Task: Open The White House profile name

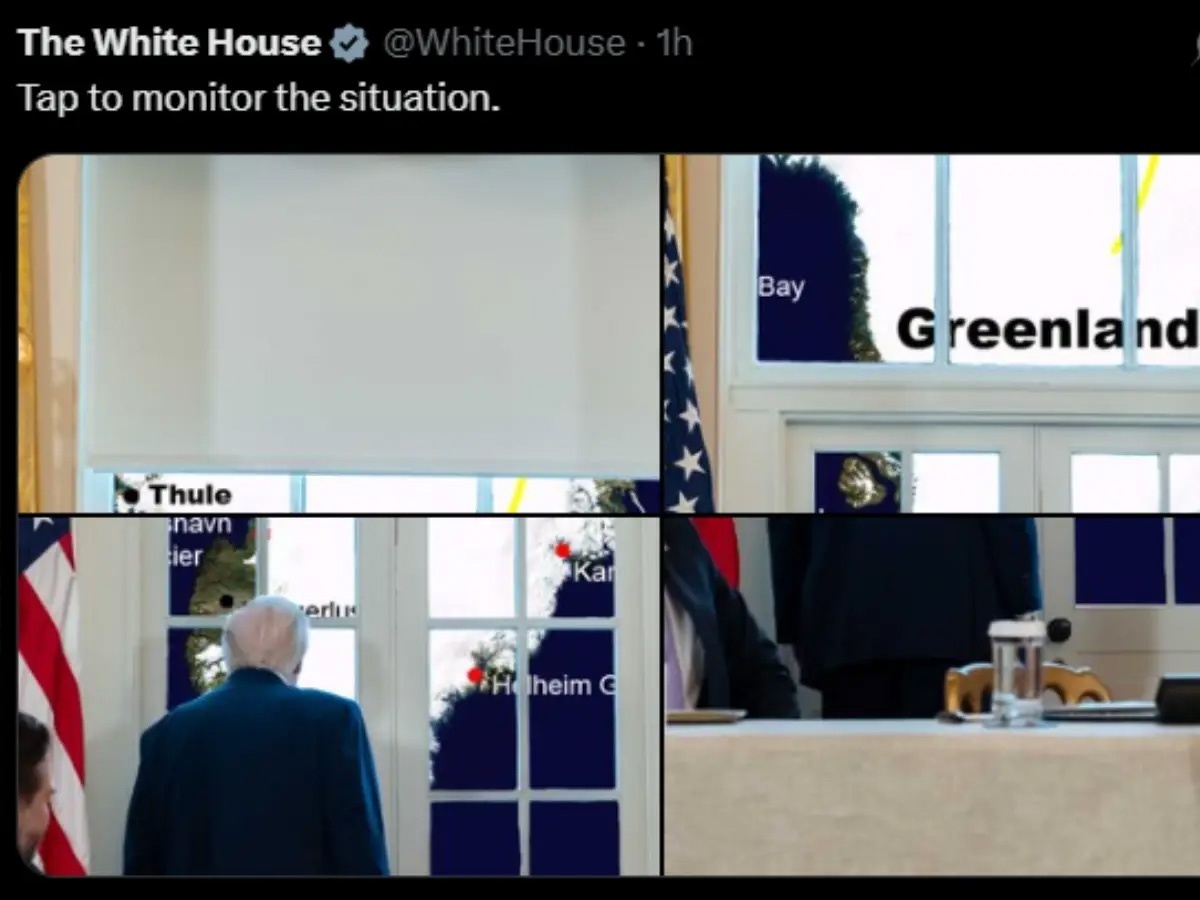Action: coord(170,43)
